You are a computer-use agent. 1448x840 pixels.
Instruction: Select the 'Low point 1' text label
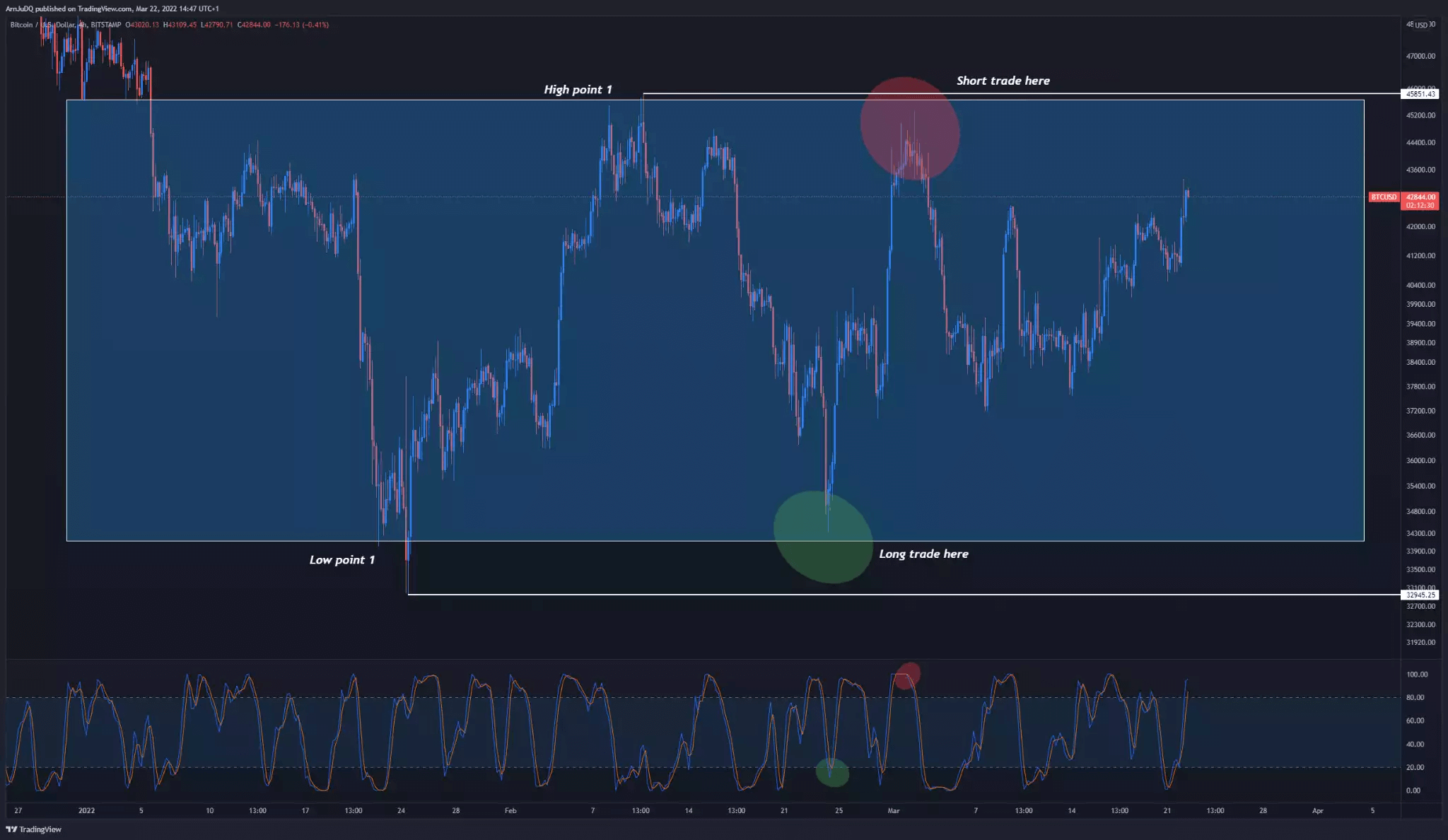[342, 560]
